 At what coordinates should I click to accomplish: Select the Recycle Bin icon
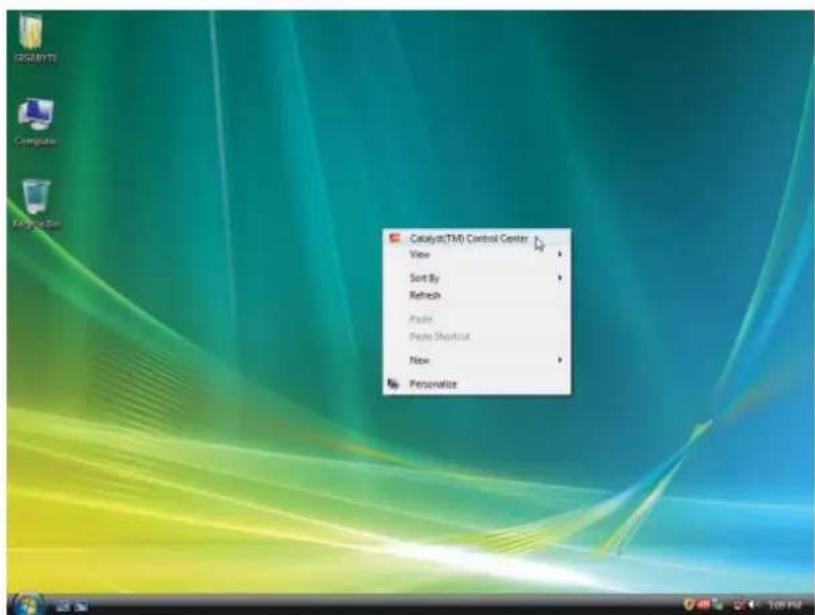36,204
